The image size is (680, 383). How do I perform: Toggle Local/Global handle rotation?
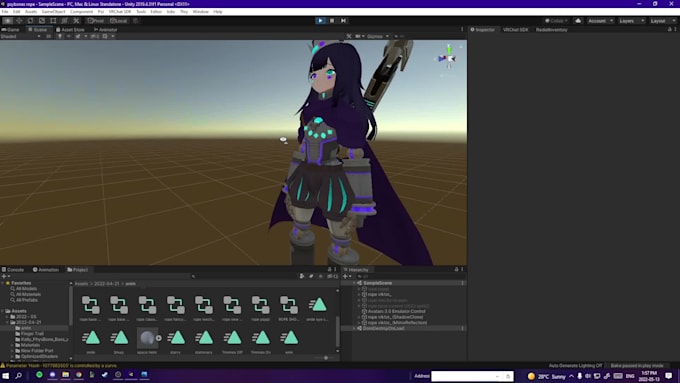tap(118, 20)
